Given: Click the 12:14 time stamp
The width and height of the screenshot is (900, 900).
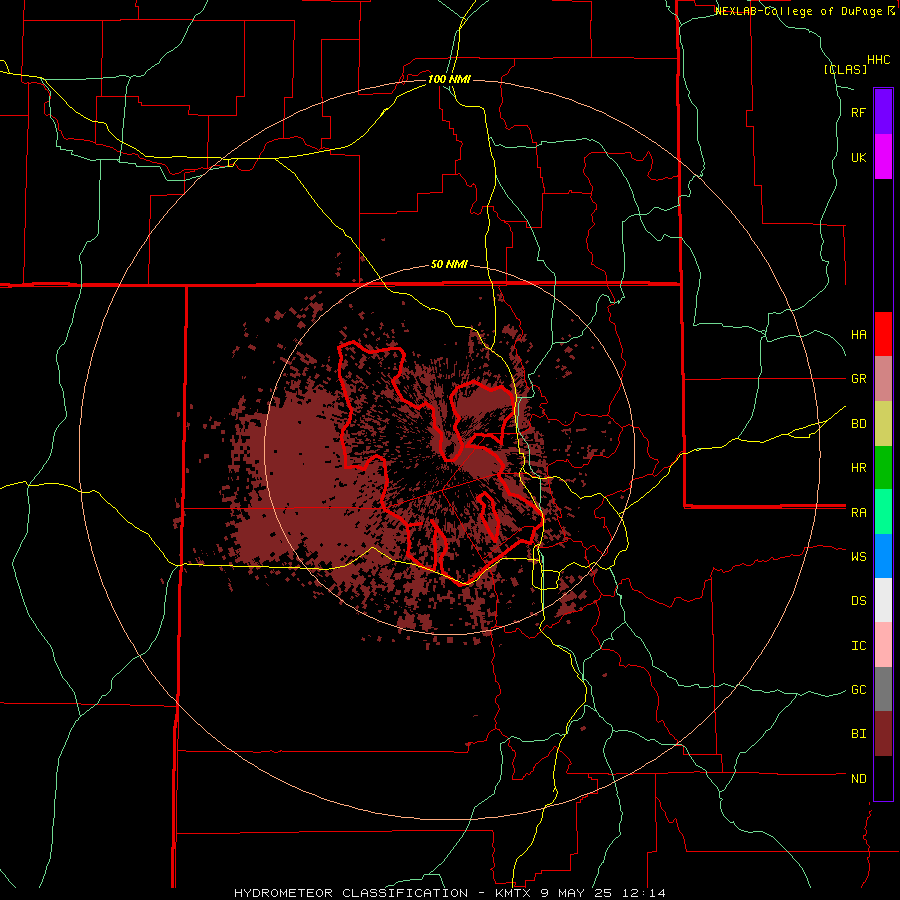Looking at the screenshot, I should [x=646, y=893].
